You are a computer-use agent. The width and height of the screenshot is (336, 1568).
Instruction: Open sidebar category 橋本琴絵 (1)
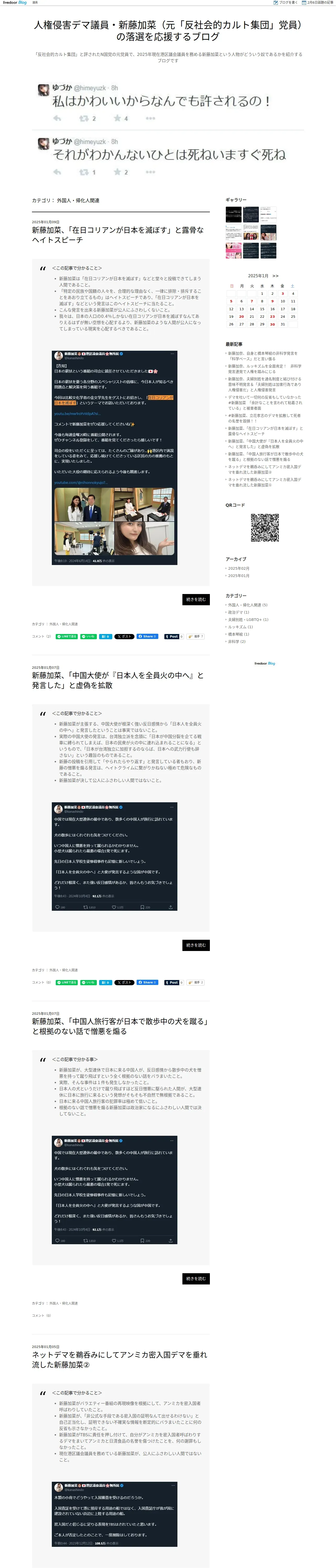point(238,634)
